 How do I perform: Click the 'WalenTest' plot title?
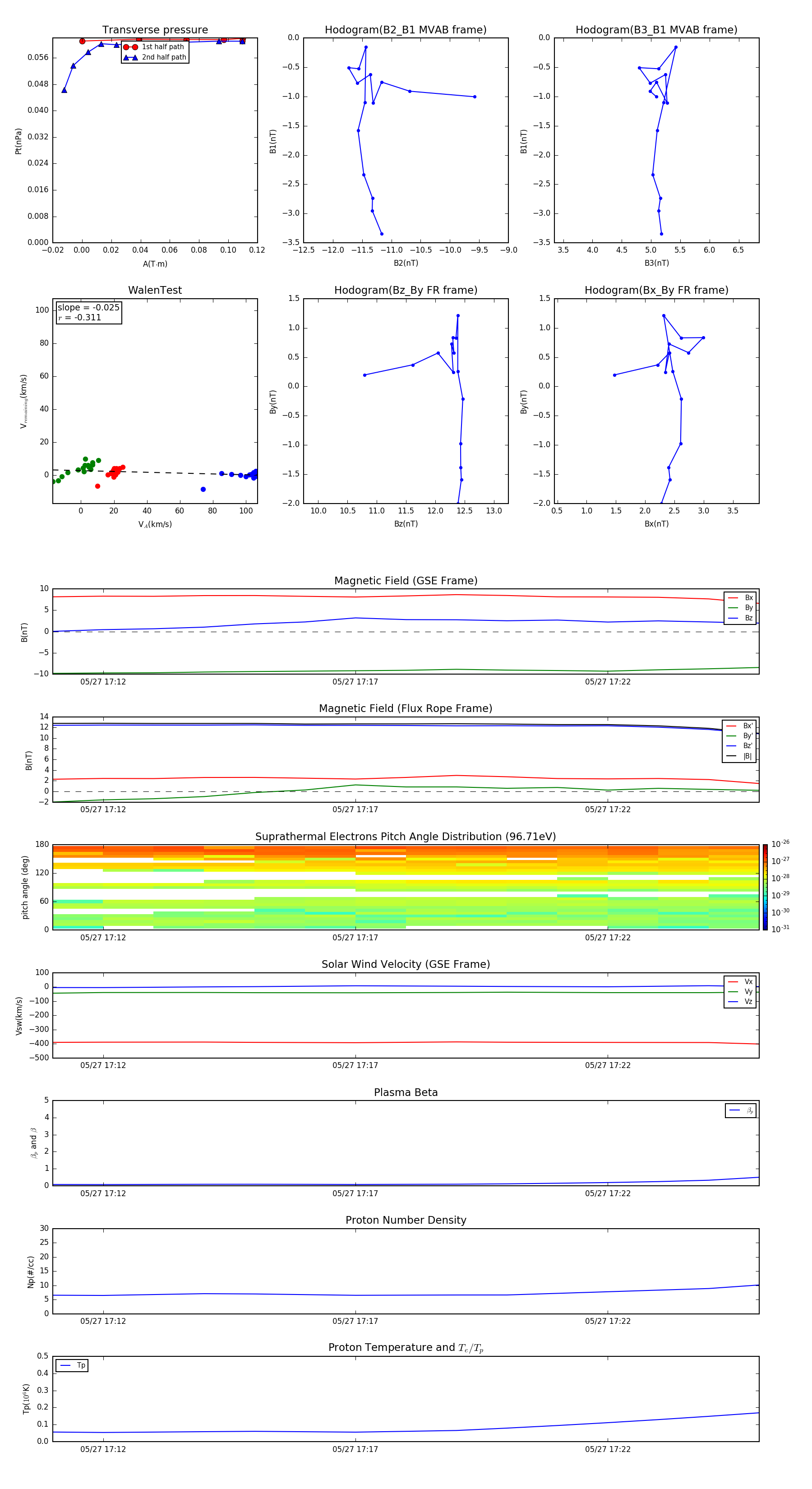coord(155,290)
